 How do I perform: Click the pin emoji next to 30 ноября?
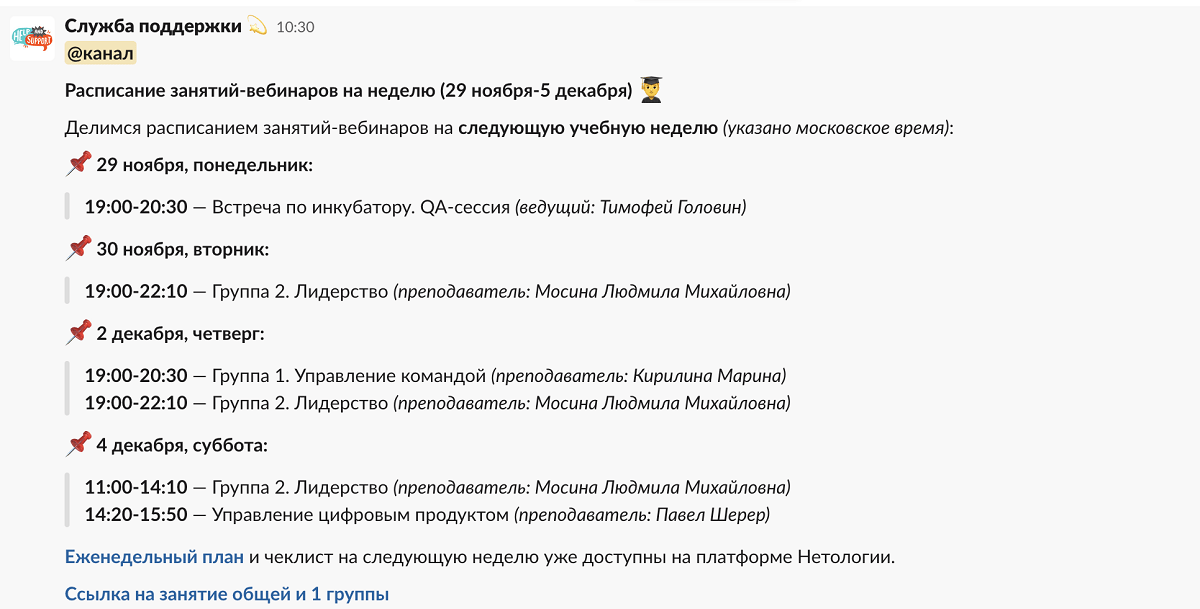[76, 250]
